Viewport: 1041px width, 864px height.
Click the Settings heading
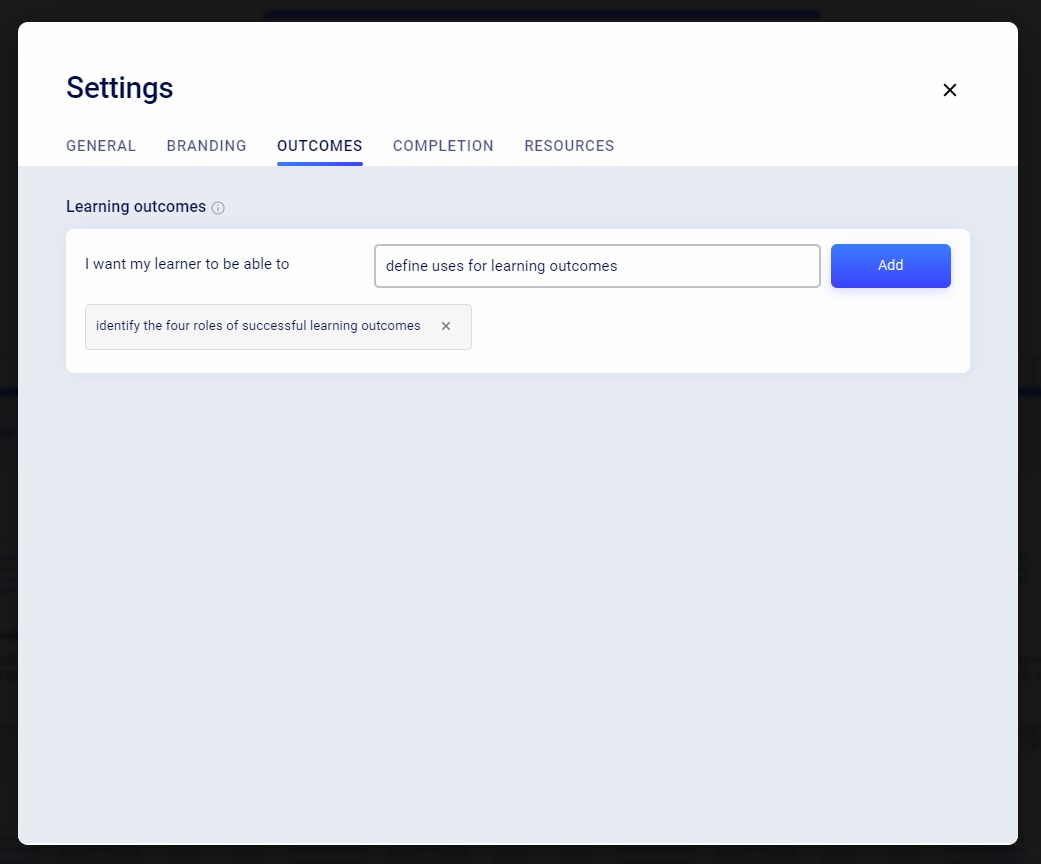(x=119, y=88)
